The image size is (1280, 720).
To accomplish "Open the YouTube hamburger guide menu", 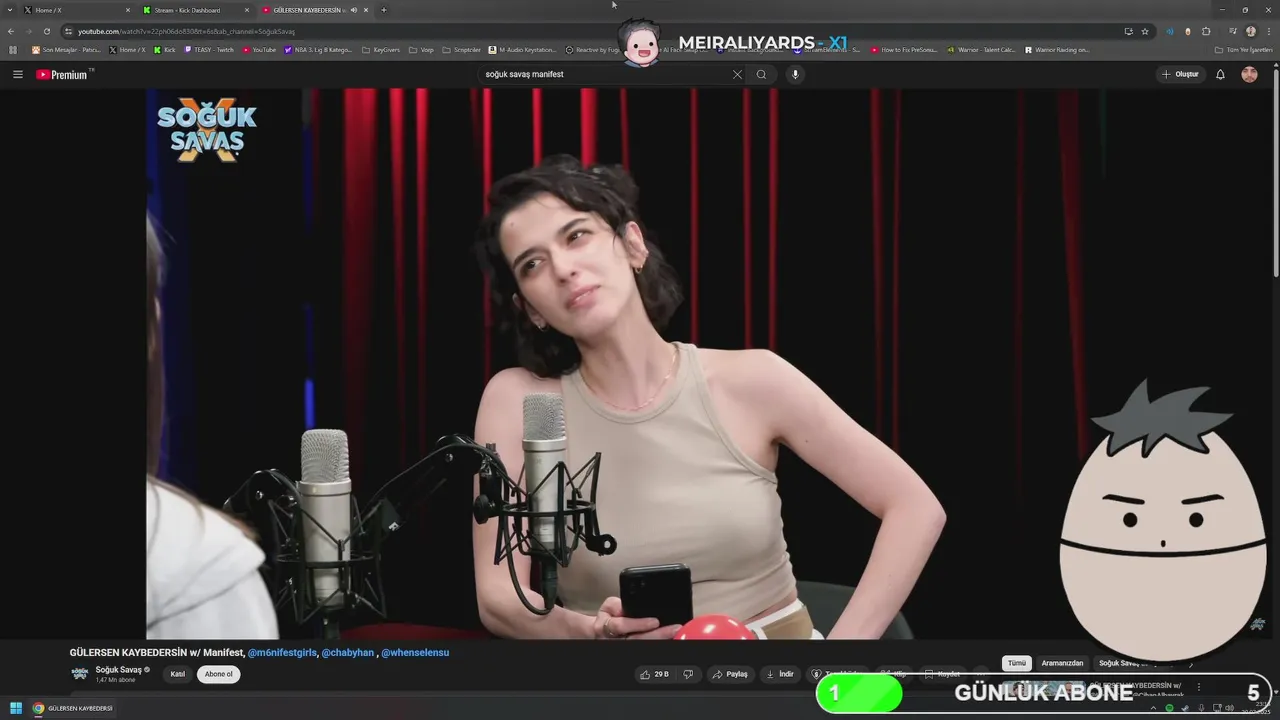I will [x=17, y=74].
